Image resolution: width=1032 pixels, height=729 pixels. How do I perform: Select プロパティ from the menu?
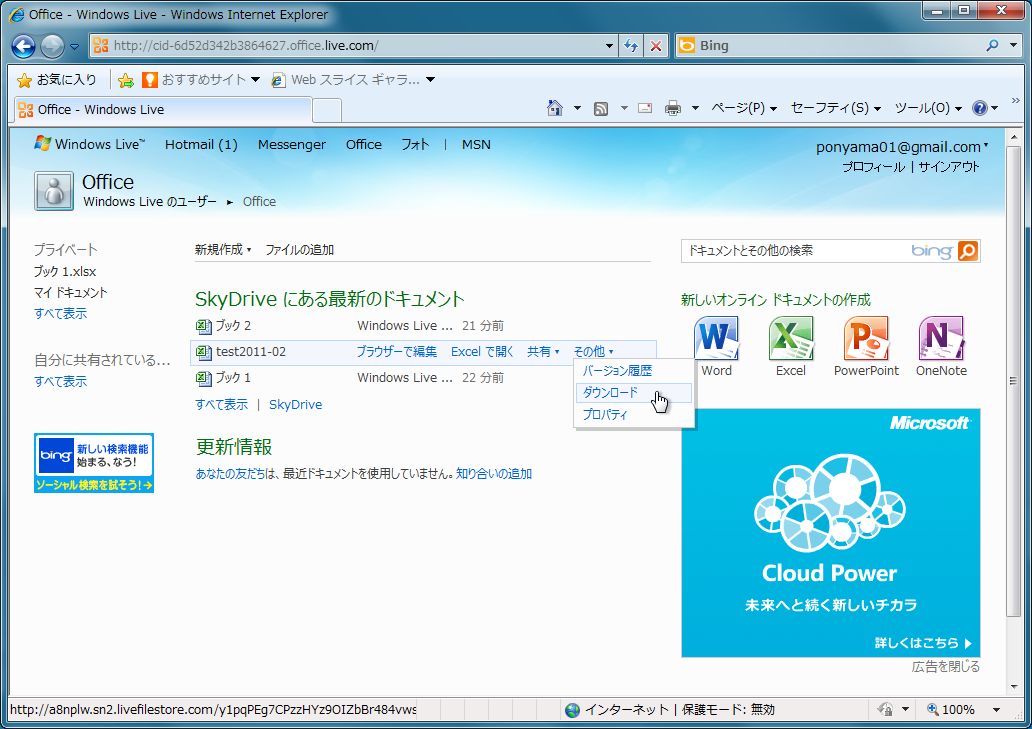605,415
